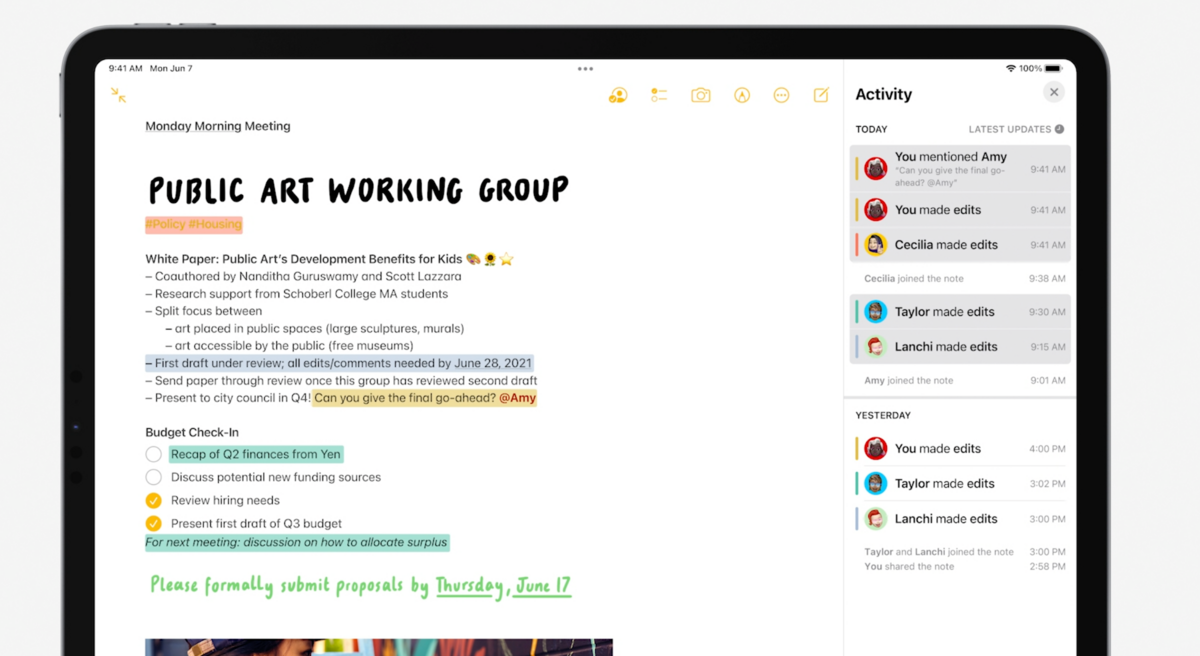
Task: Tap the collapse arrows icon above the note
Action: (x=118, y=95)
